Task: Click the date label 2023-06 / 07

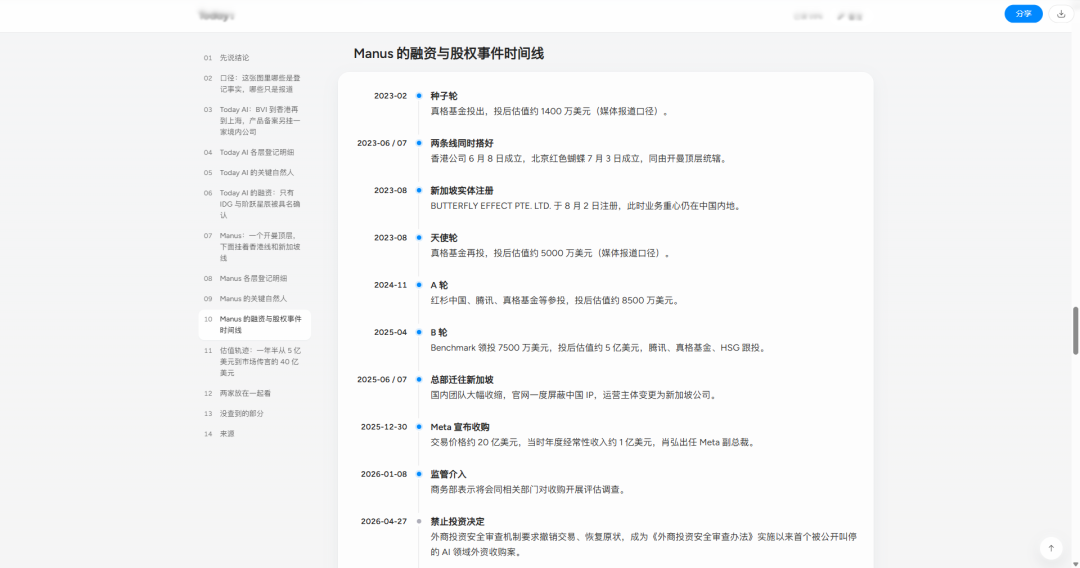Action: (x=382, y=143)
